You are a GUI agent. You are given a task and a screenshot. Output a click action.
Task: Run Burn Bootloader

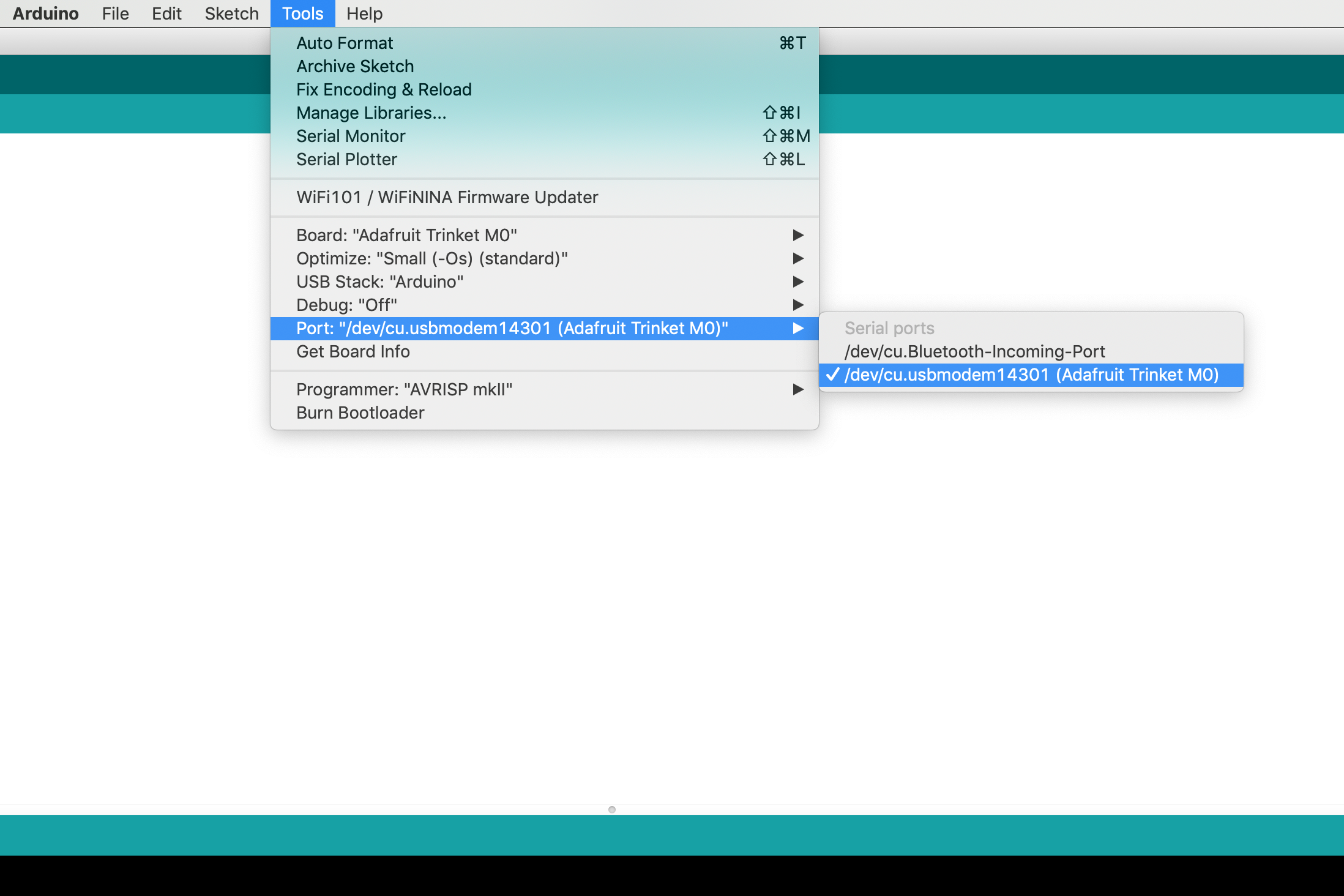coord(360,413)
